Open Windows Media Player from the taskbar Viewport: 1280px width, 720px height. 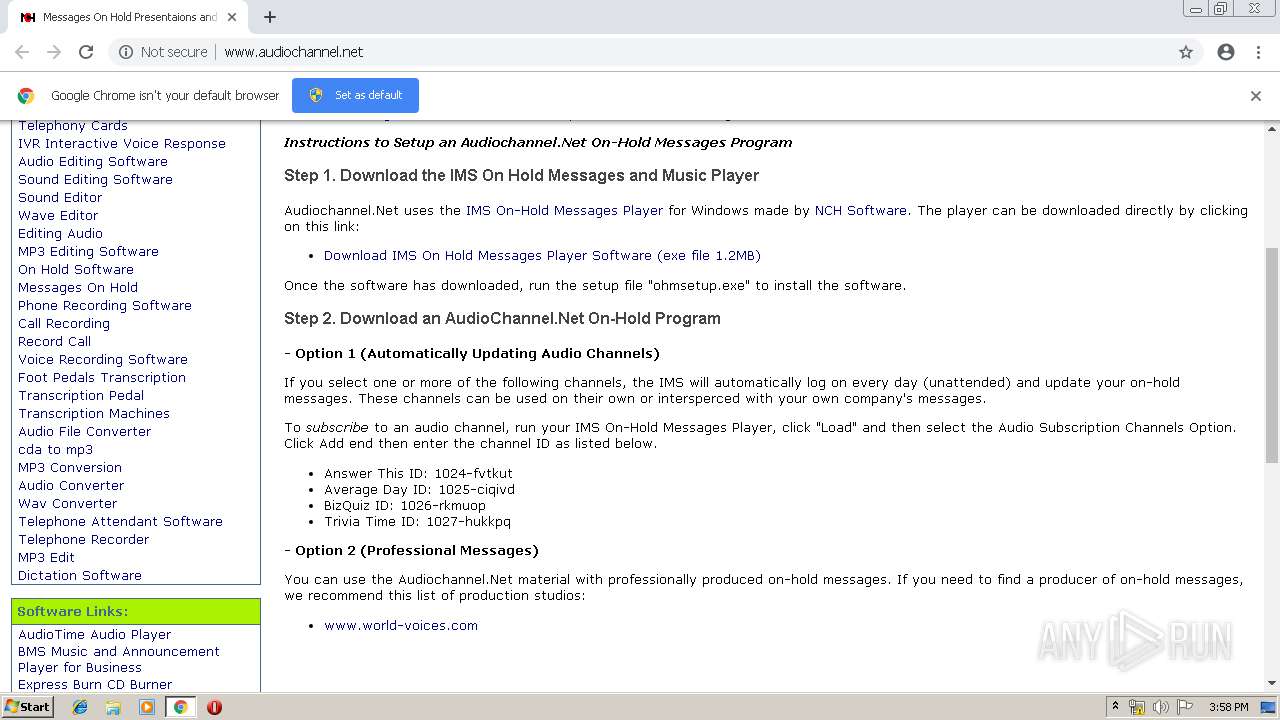click(x=147, y=707)
